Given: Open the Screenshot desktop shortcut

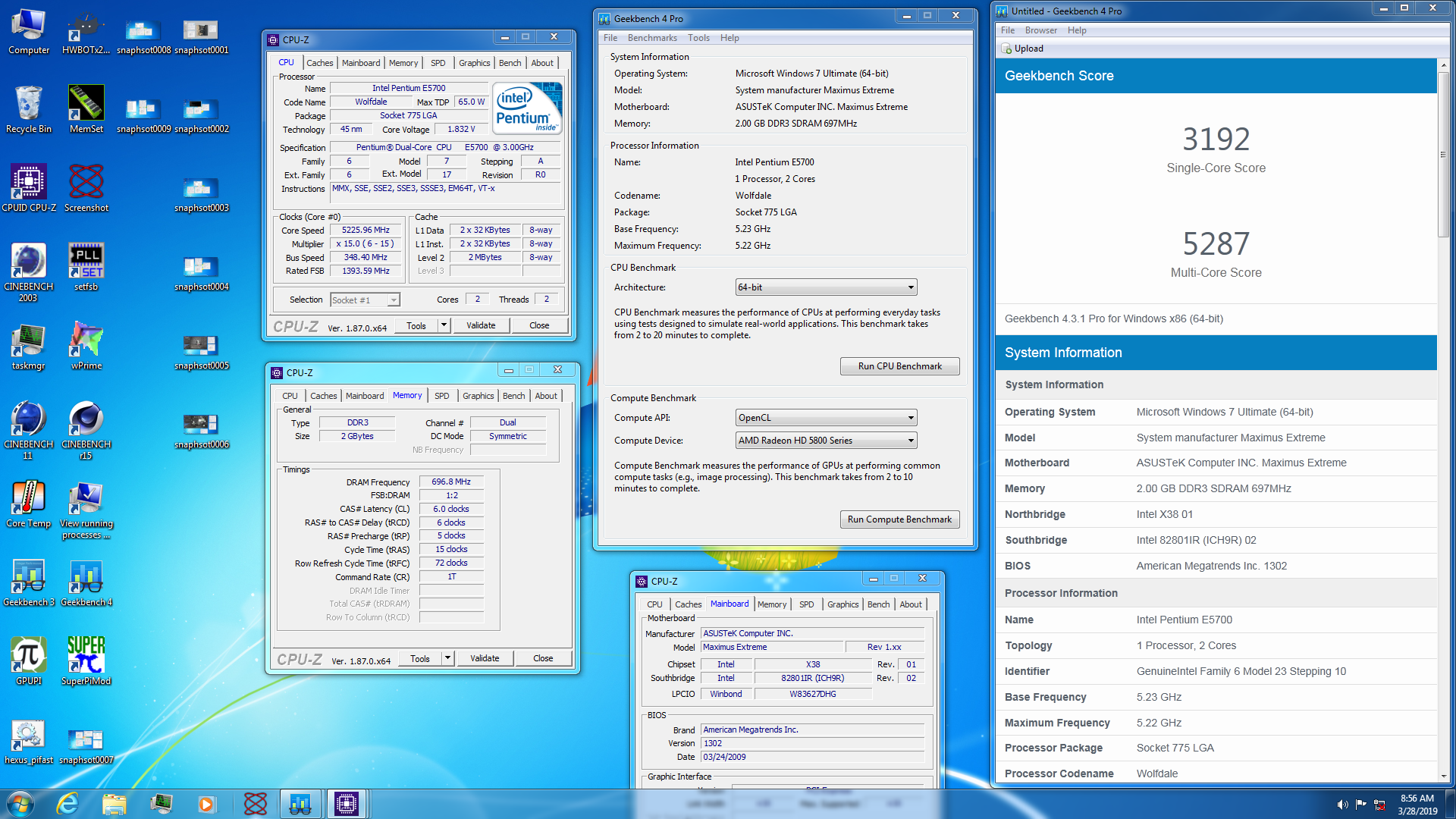Looking at the screenshot, I should [86, 189].
